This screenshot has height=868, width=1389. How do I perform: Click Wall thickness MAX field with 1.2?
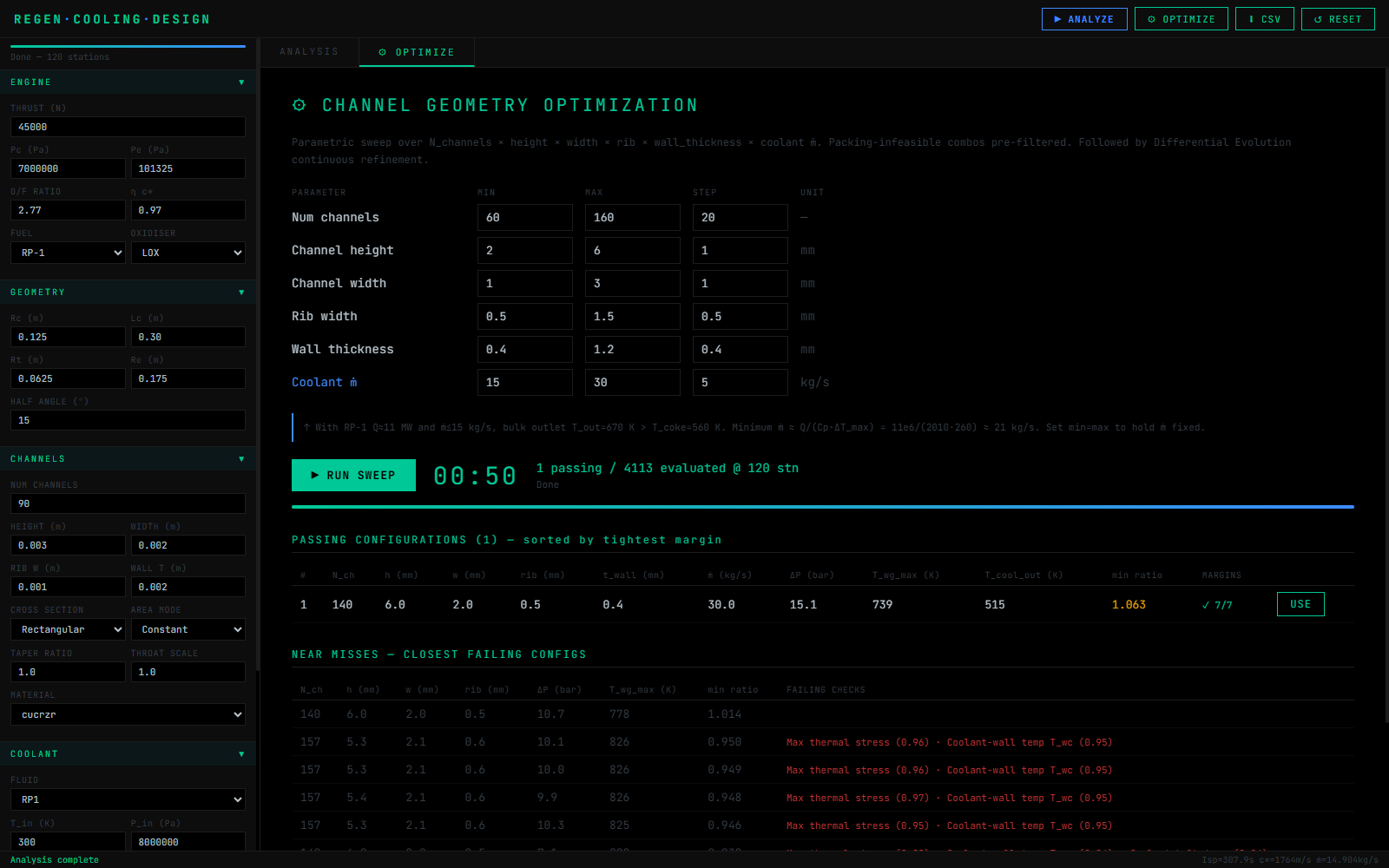tap(633, 349)
